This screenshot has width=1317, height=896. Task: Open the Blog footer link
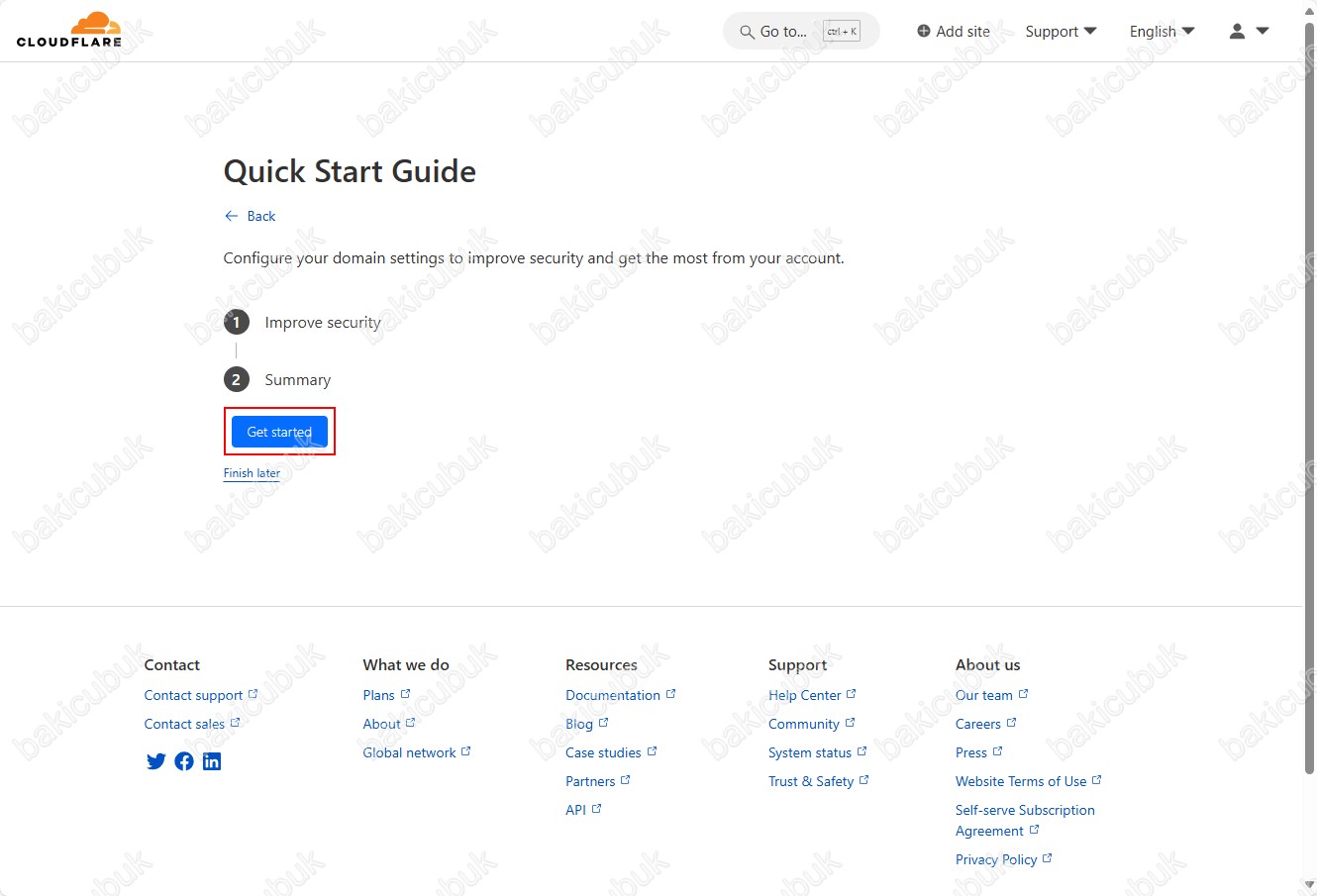point(586,724)
